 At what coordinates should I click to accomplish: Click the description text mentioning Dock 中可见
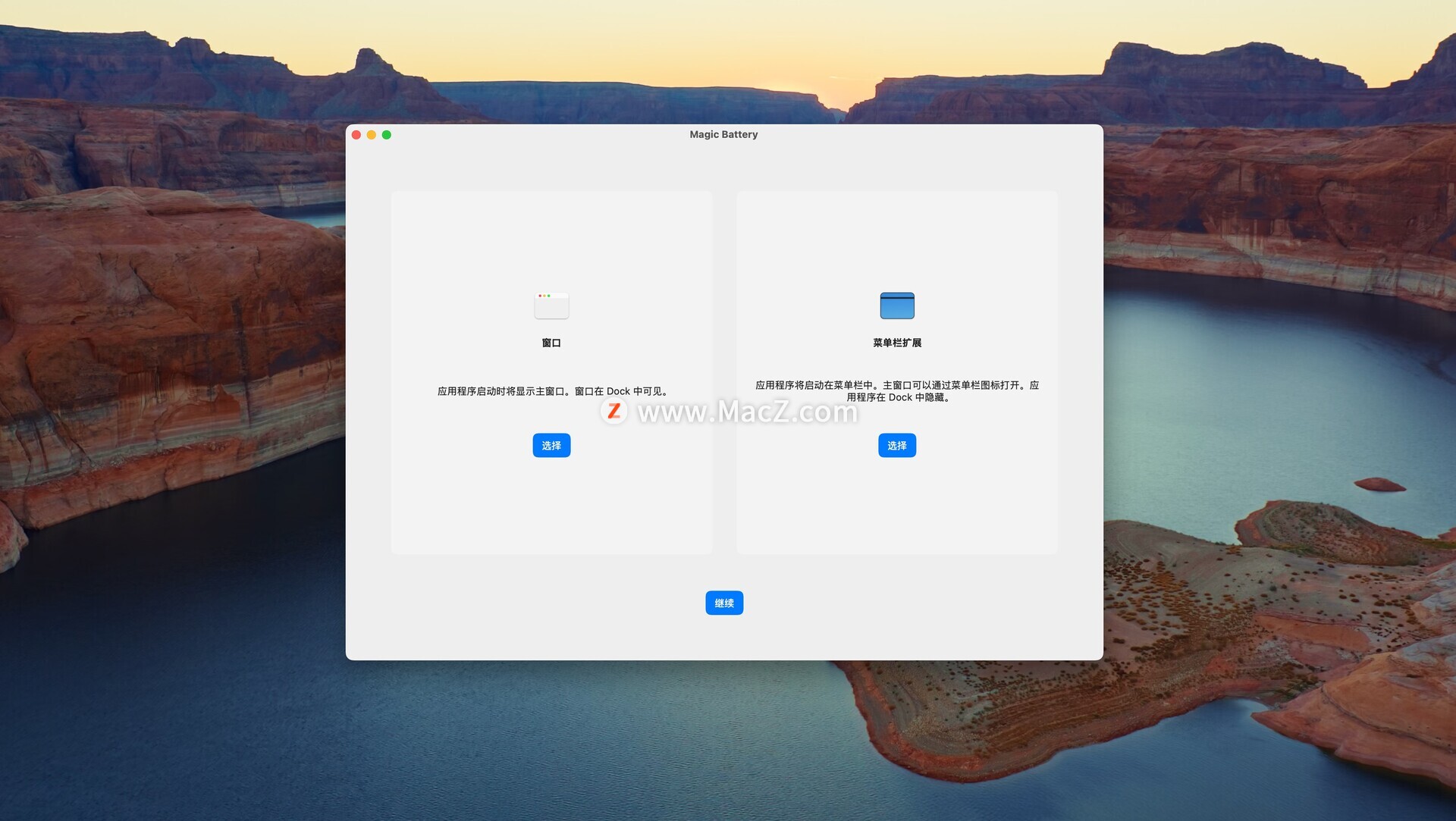coord(552,391)
